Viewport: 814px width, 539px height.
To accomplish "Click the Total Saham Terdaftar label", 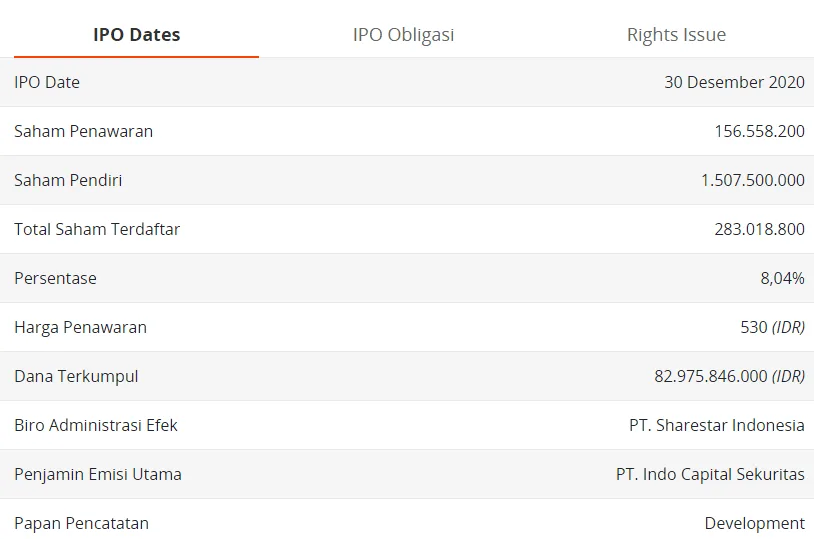I will click(x=97, y=229).
